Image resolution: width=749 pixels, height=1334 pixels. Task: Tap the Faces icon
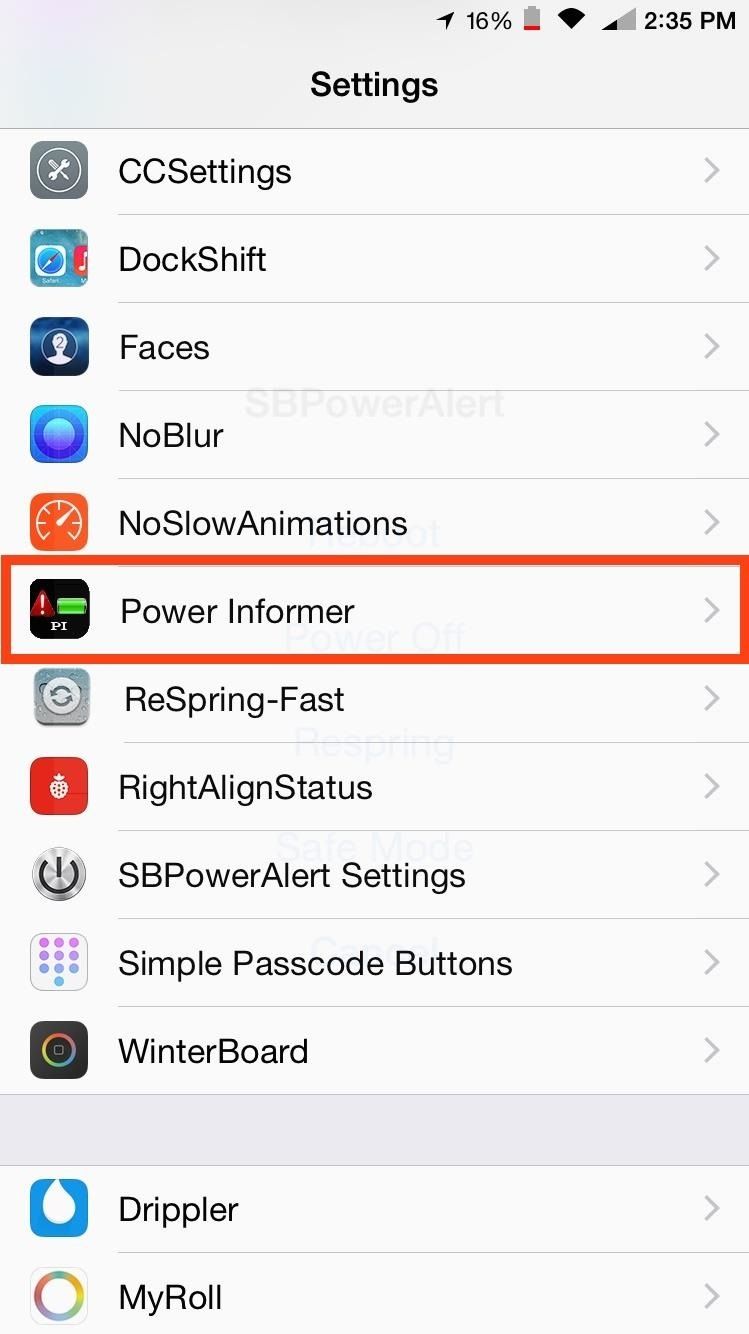(59, 347)
